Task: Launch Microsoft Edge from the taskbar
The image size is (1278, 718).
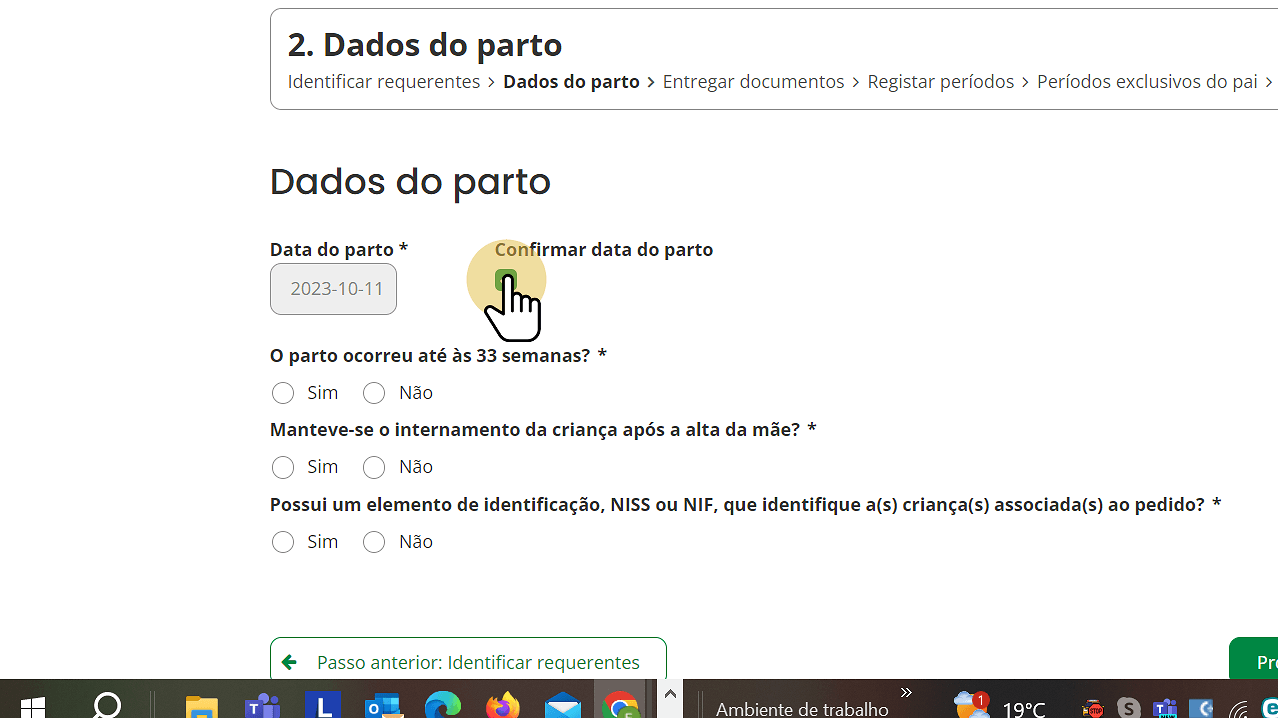Action: pyautogui.click(x=443, y=706)
